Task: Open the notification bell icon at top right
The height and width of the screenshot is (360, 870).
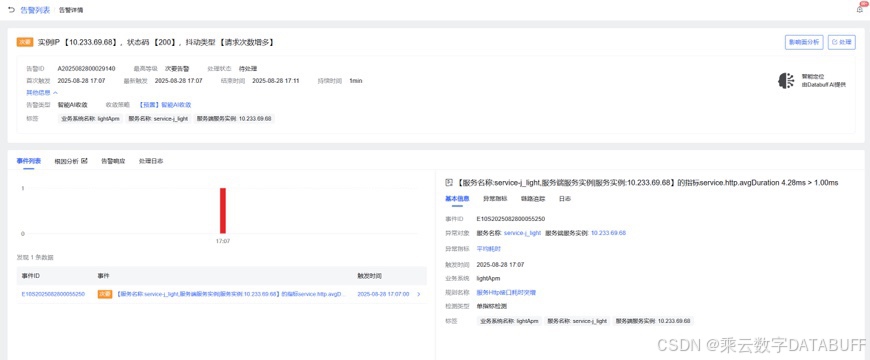Action: pyautogui.click(x=860, y=9)
